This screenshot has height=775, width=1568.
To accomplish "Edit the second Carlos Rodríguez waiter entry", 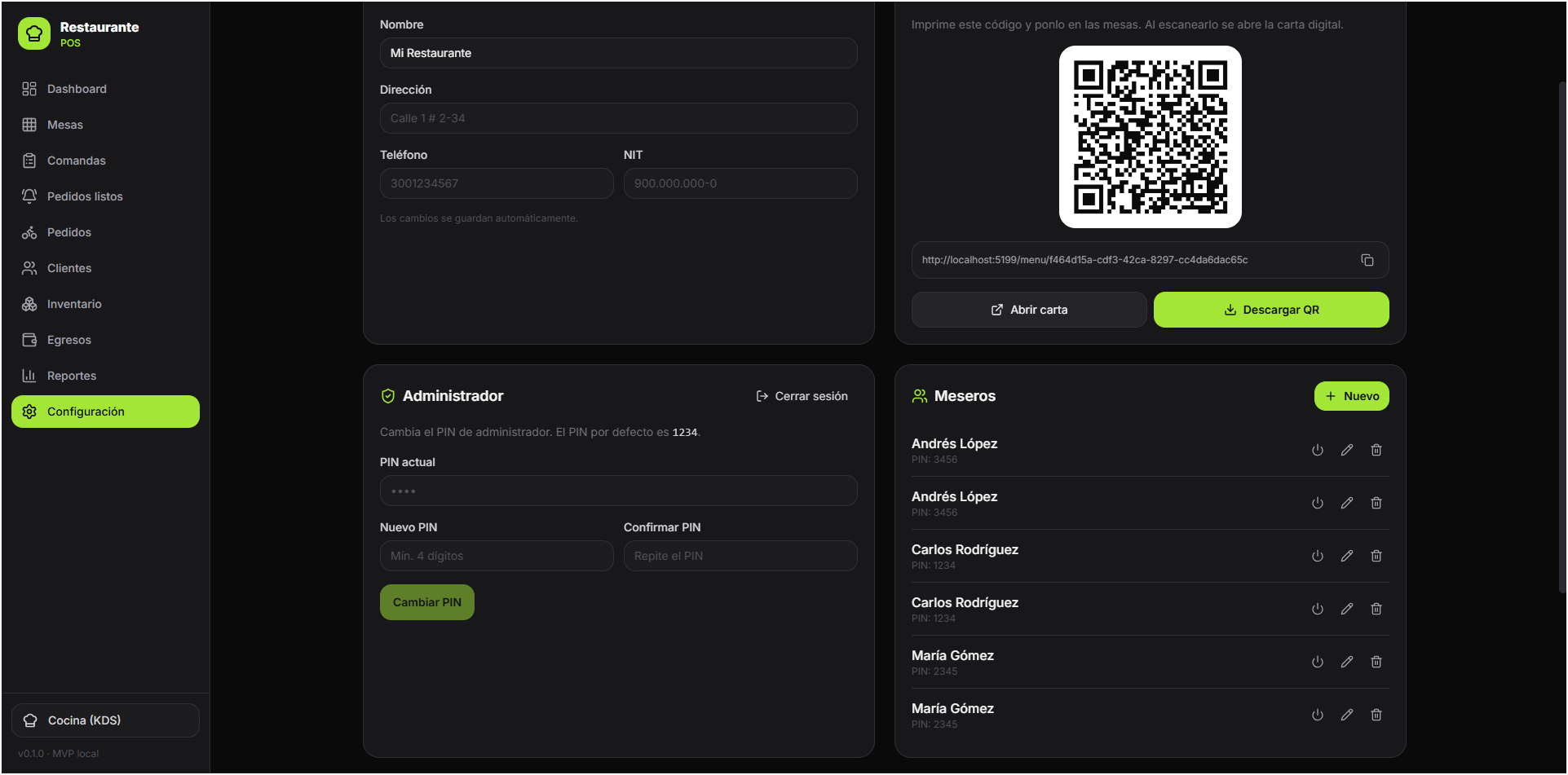I will [x=1347, y=609].
